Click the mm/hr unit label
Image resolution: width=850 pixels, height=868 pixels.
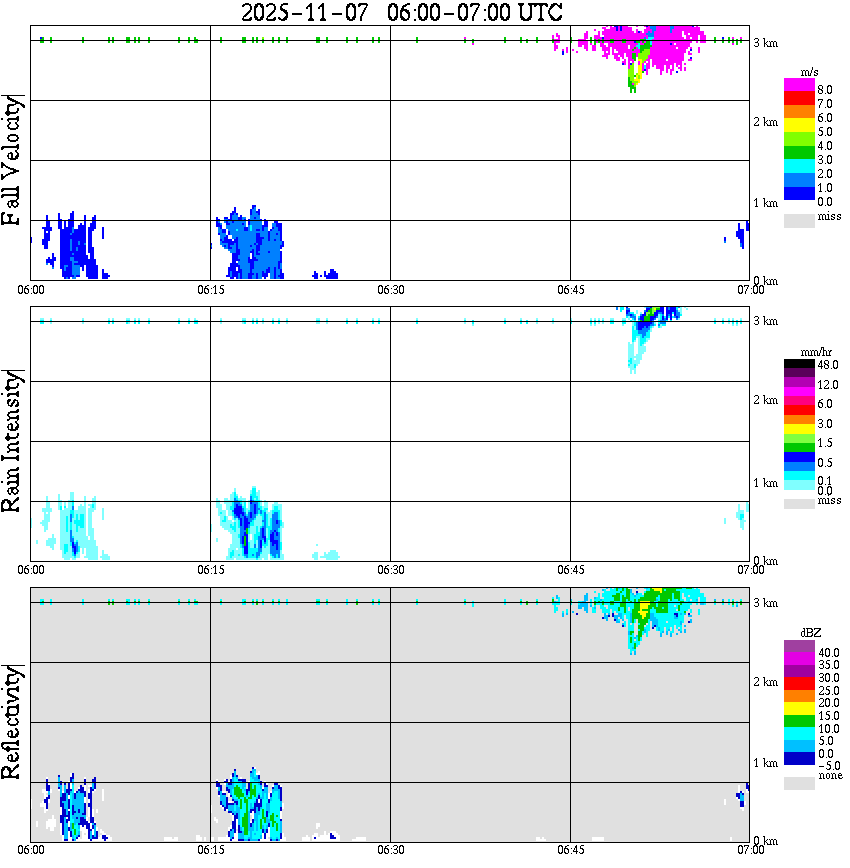pos(816,352)
